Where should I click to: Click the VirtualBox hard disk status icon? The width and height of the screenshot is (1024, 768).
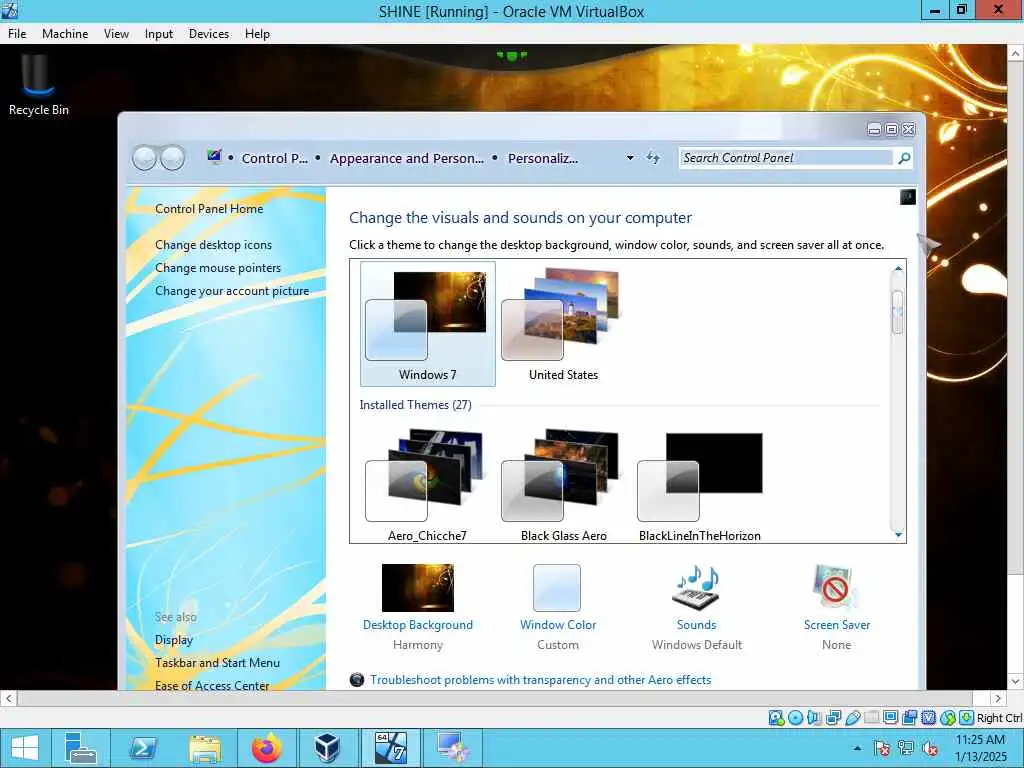pyautogui.click(x=776, y=718)
